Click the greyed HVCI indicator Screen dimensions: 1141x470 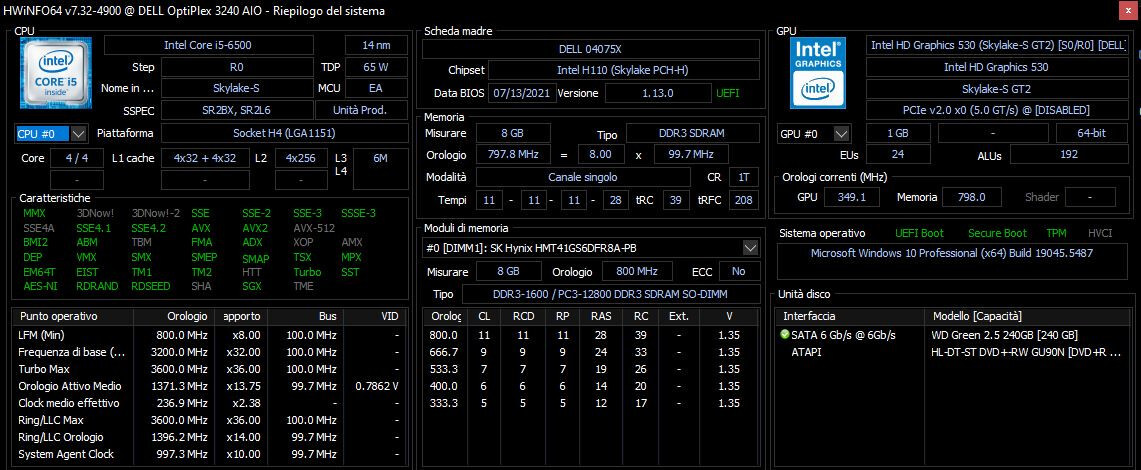pyautogui.click(x=1100, y=234)
